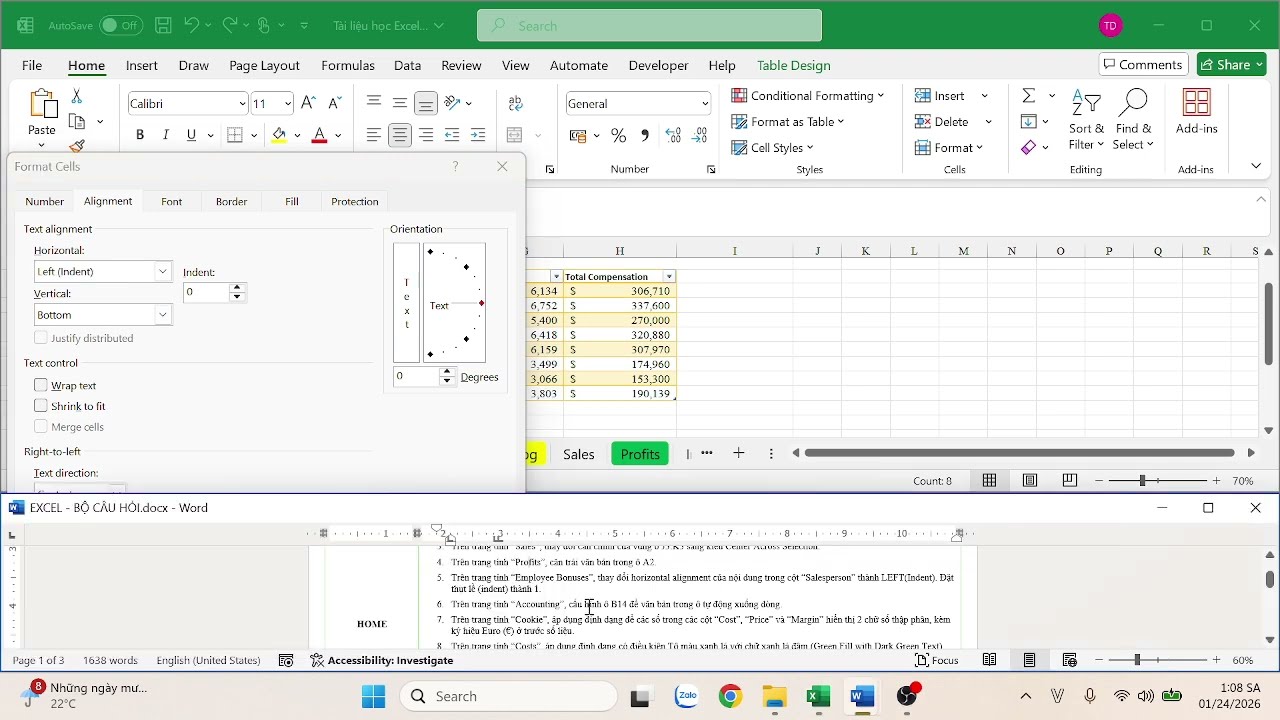This screenshot has height=720, width=1280.
Task: Apply Percent Style format
Action: (619, 135)
